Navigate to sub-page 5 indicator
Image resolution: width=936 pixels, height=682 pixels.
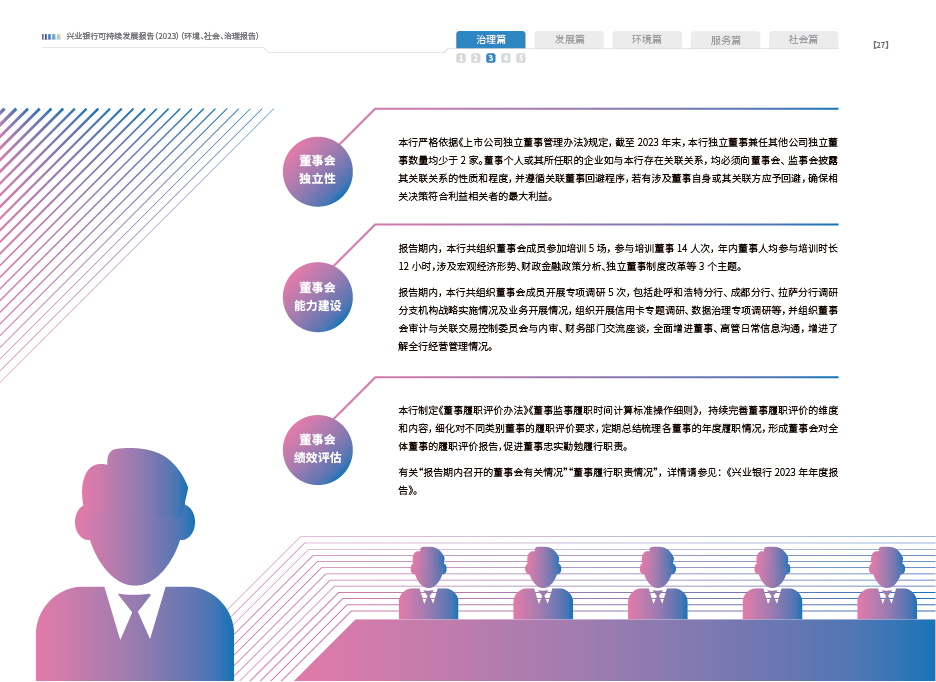point(521,59)
